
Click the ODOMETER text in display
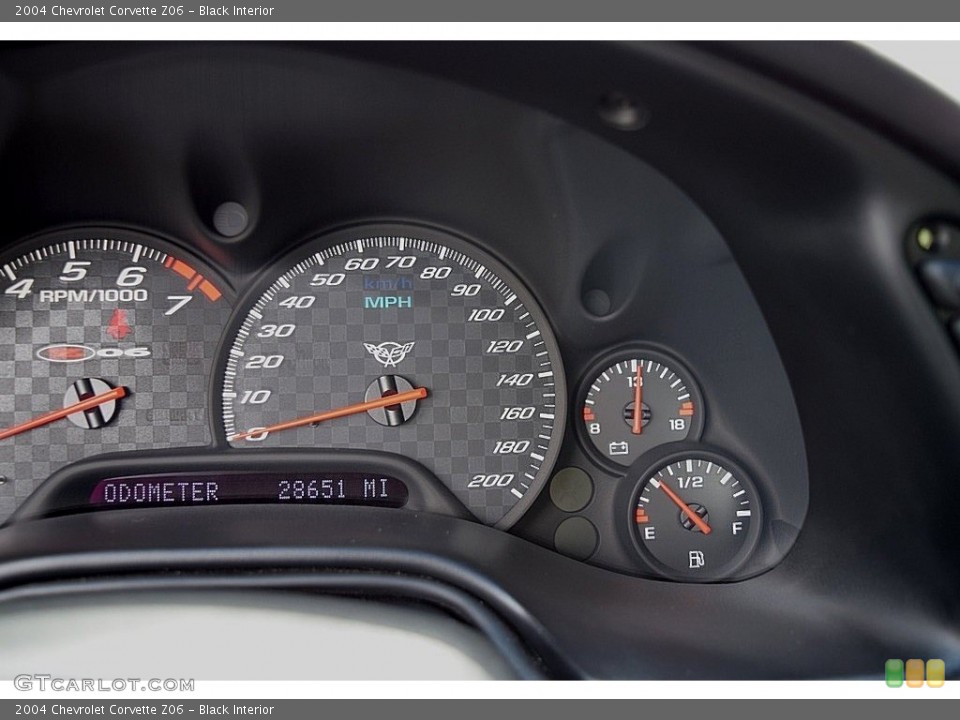point(161,492)
